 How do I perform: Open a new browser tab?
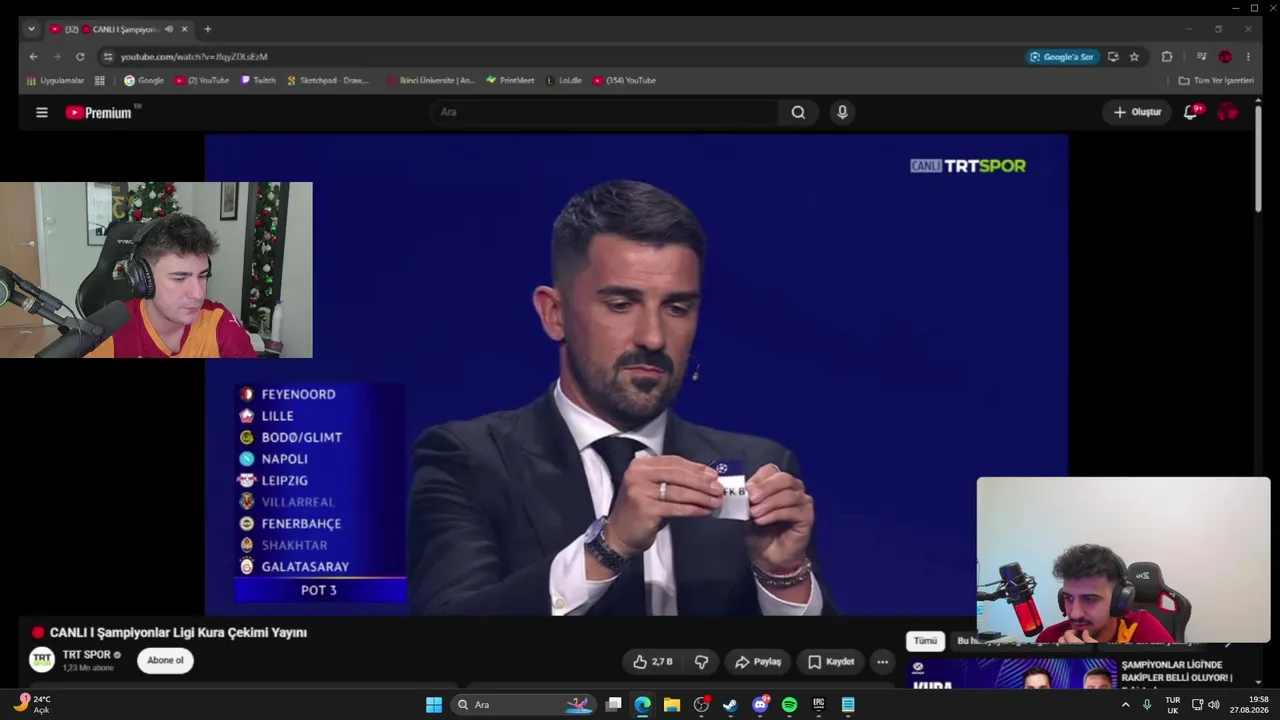pyautogui.click(x=207, y=29)
